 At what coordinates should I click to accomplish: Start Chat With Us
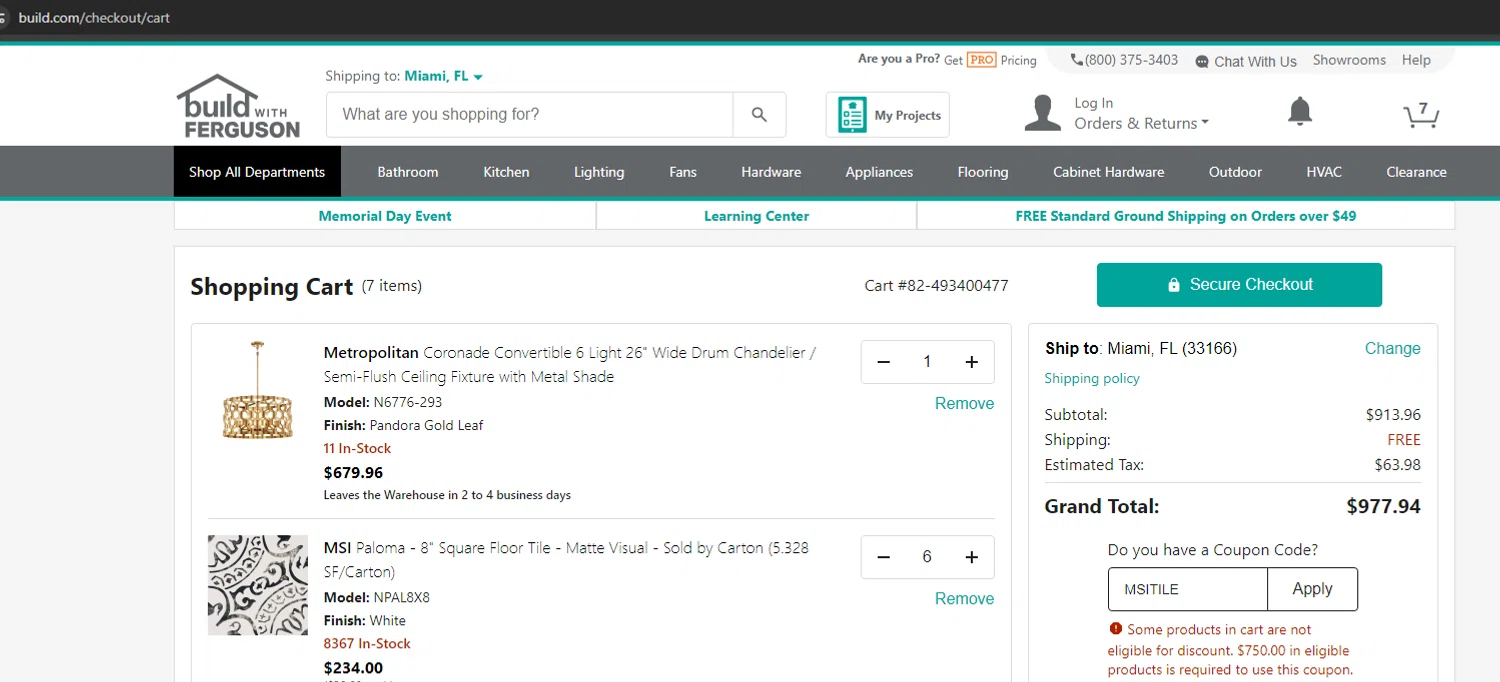click(1246, 61)
